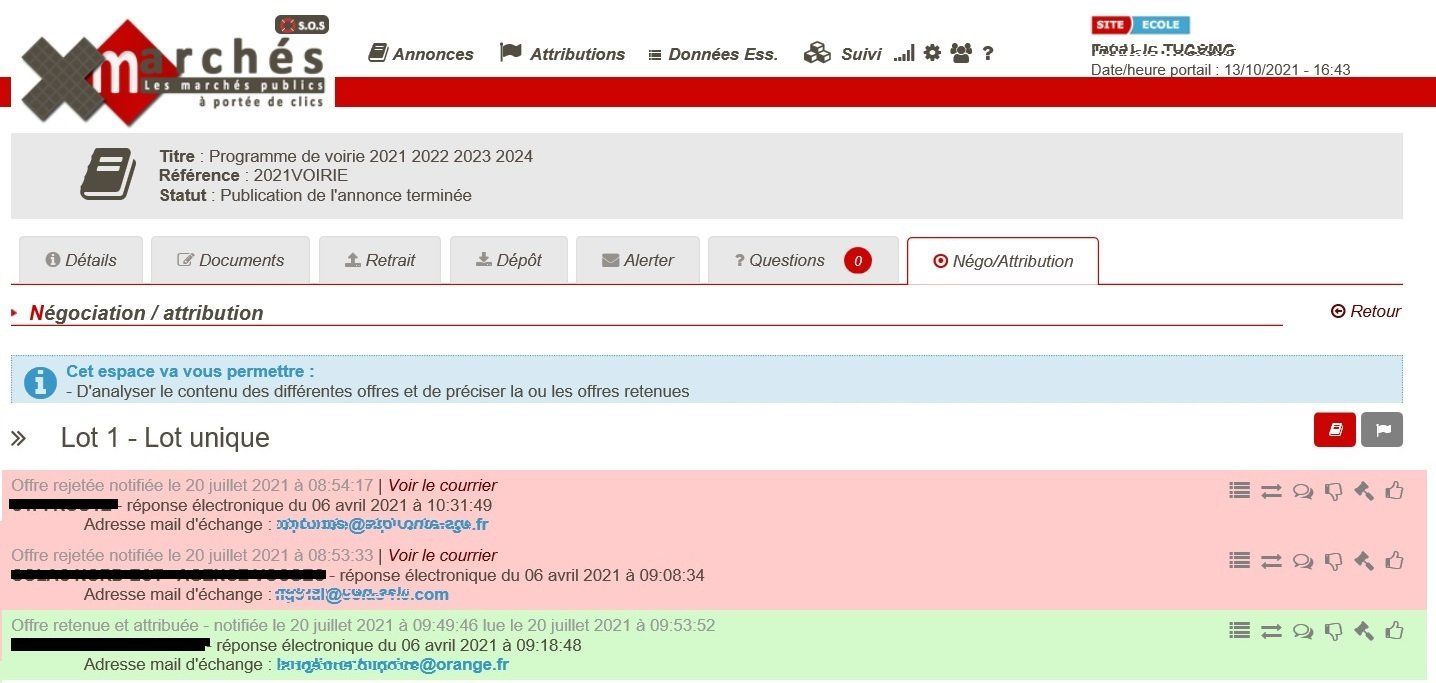This screenshot has width=1436, height=683.
Task: Click exchange arrows icon for offer of 10:31:49
Action: pos(1271,491)
